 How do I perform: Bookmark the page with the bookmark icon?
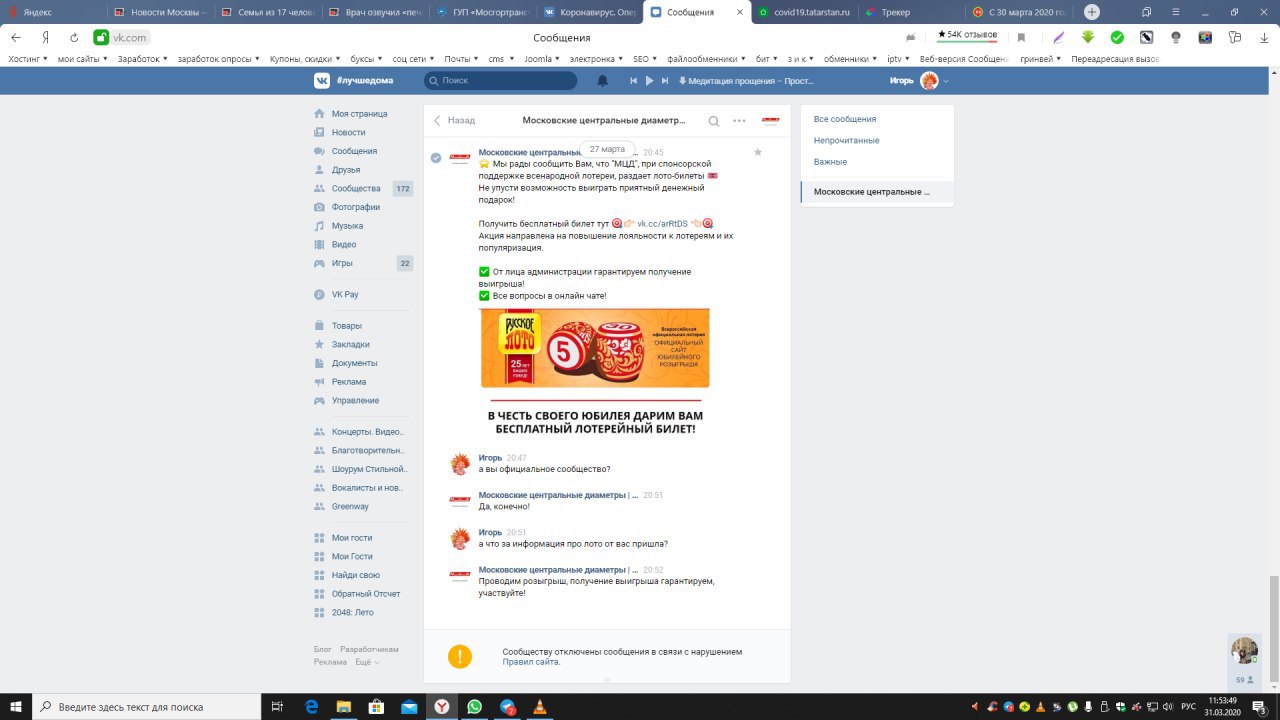coord(1021,37)
